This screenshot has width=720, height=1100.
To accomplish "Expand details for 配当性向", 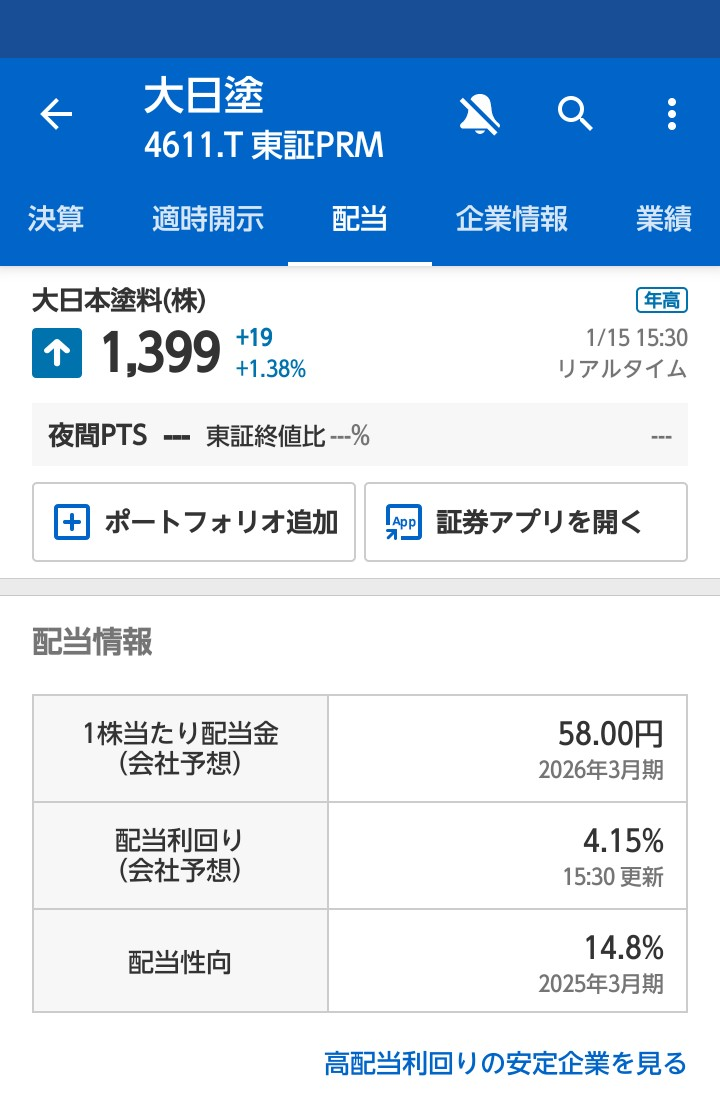I will pos(360,960).
